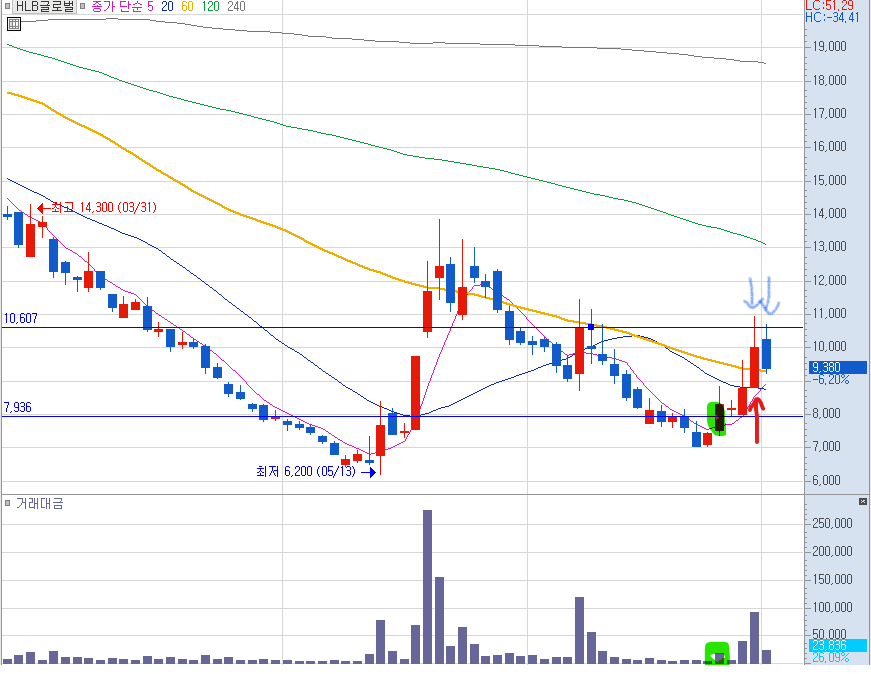Click the HC:-34.41 indicator
The image size is (871, 674).
pos(832,18)
